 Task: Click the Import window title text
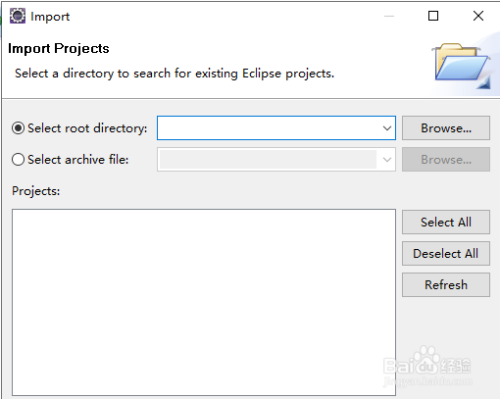pyautogui.click(x=50, y=17)
